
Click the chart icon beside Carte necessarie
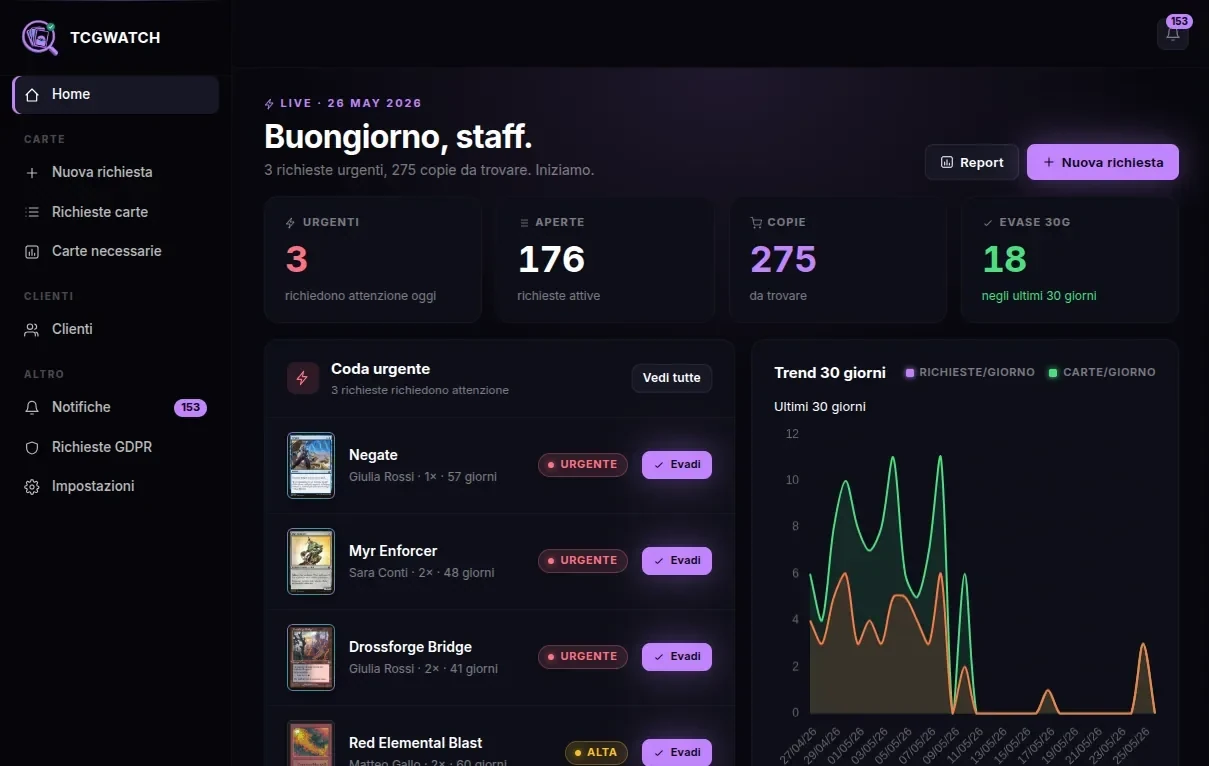[x=32, y=252]
